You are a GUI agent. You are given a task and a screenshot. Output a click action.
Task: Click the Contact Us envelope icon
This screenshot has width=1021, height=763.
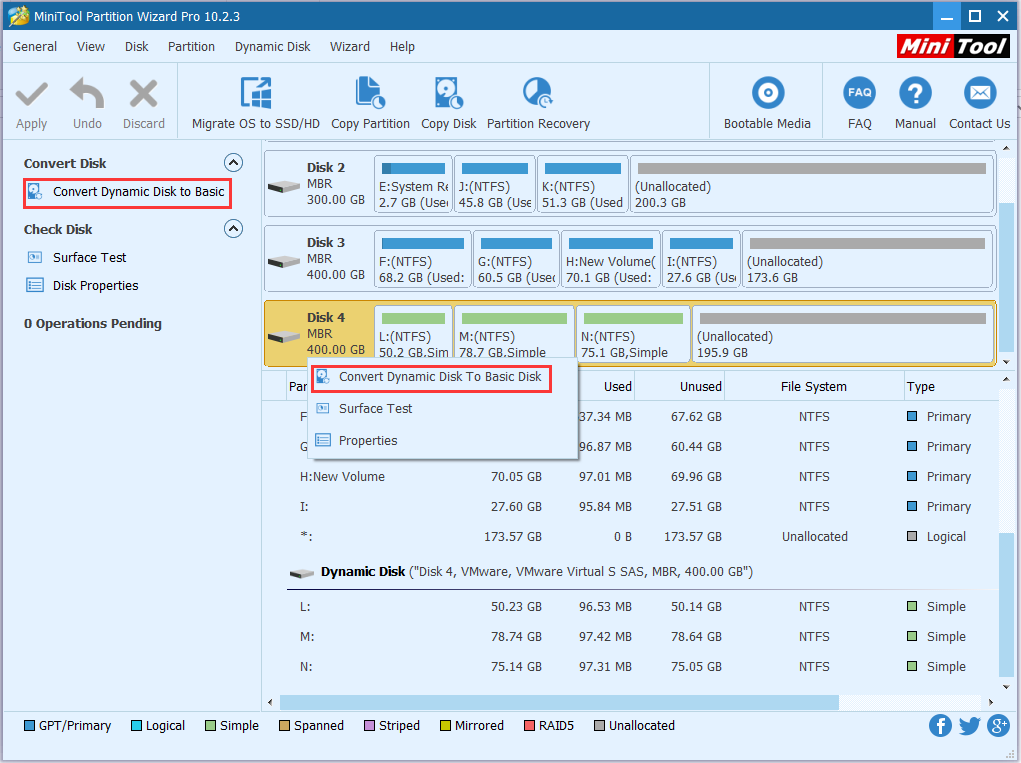pyautogui.click(x=980, y=93)
